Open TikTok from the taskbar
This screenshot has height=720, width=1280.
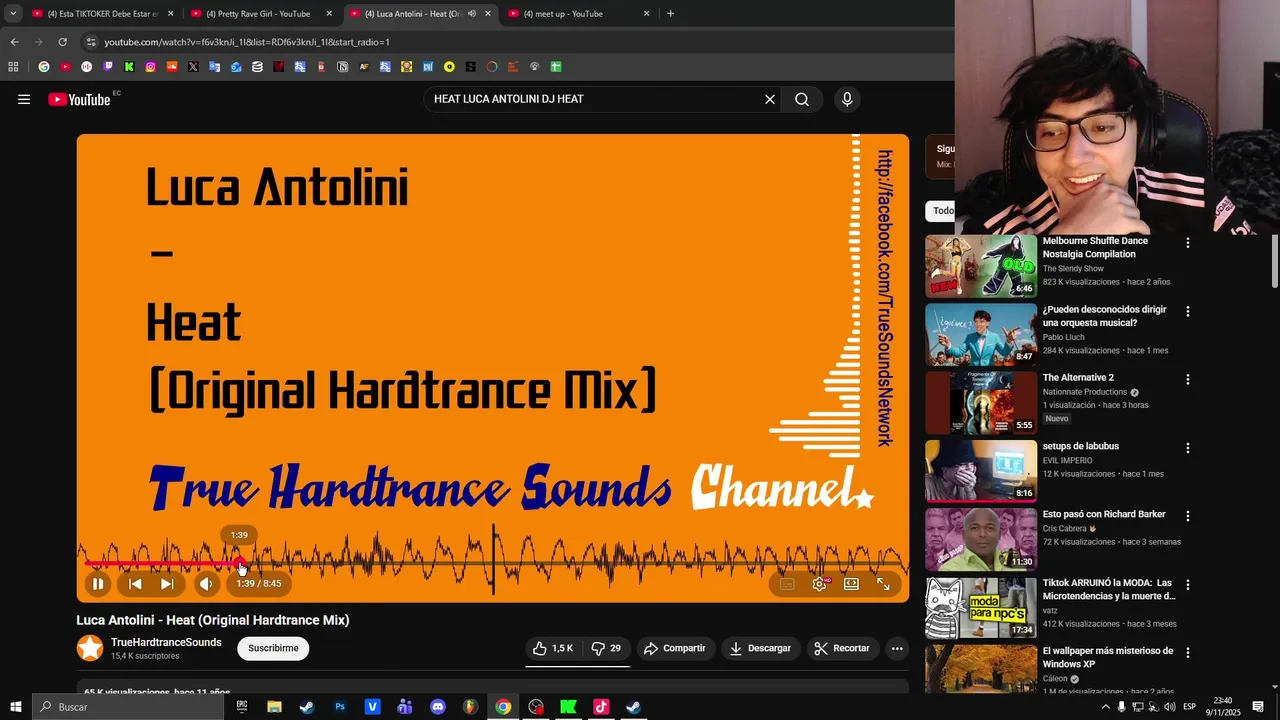601,707
